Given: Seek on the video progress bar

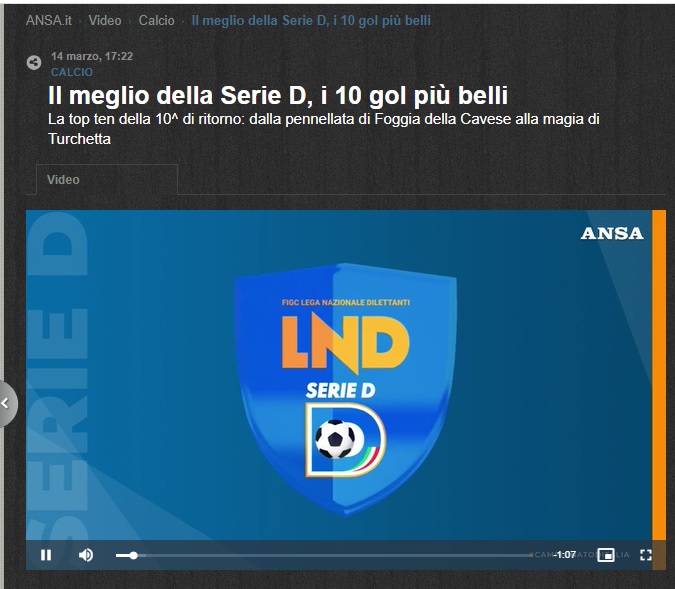Looking at the screenshot, I should pos(324,555).
